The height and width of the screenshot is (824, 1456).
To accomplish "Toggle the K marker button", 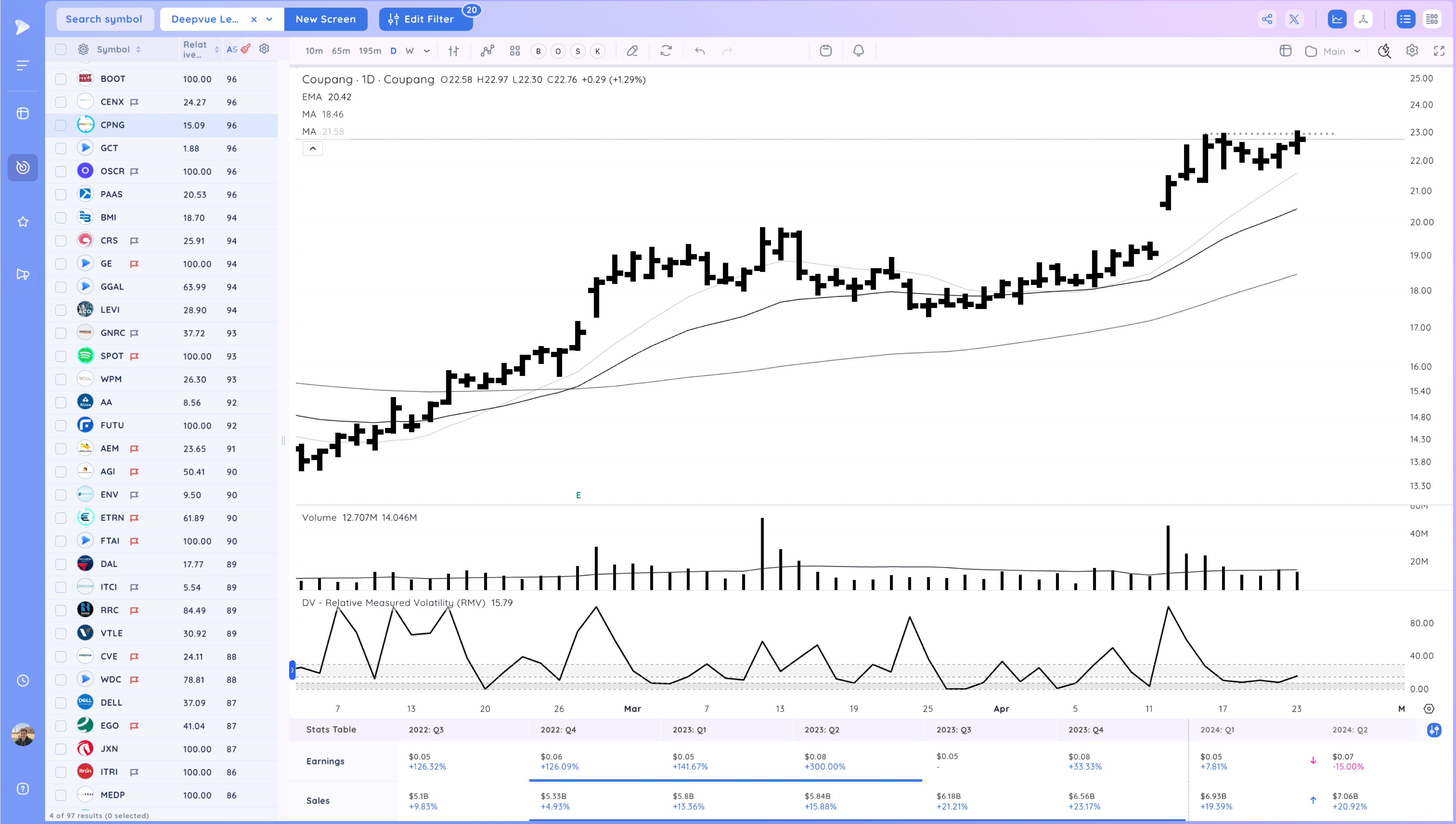I will click(597, 51).
